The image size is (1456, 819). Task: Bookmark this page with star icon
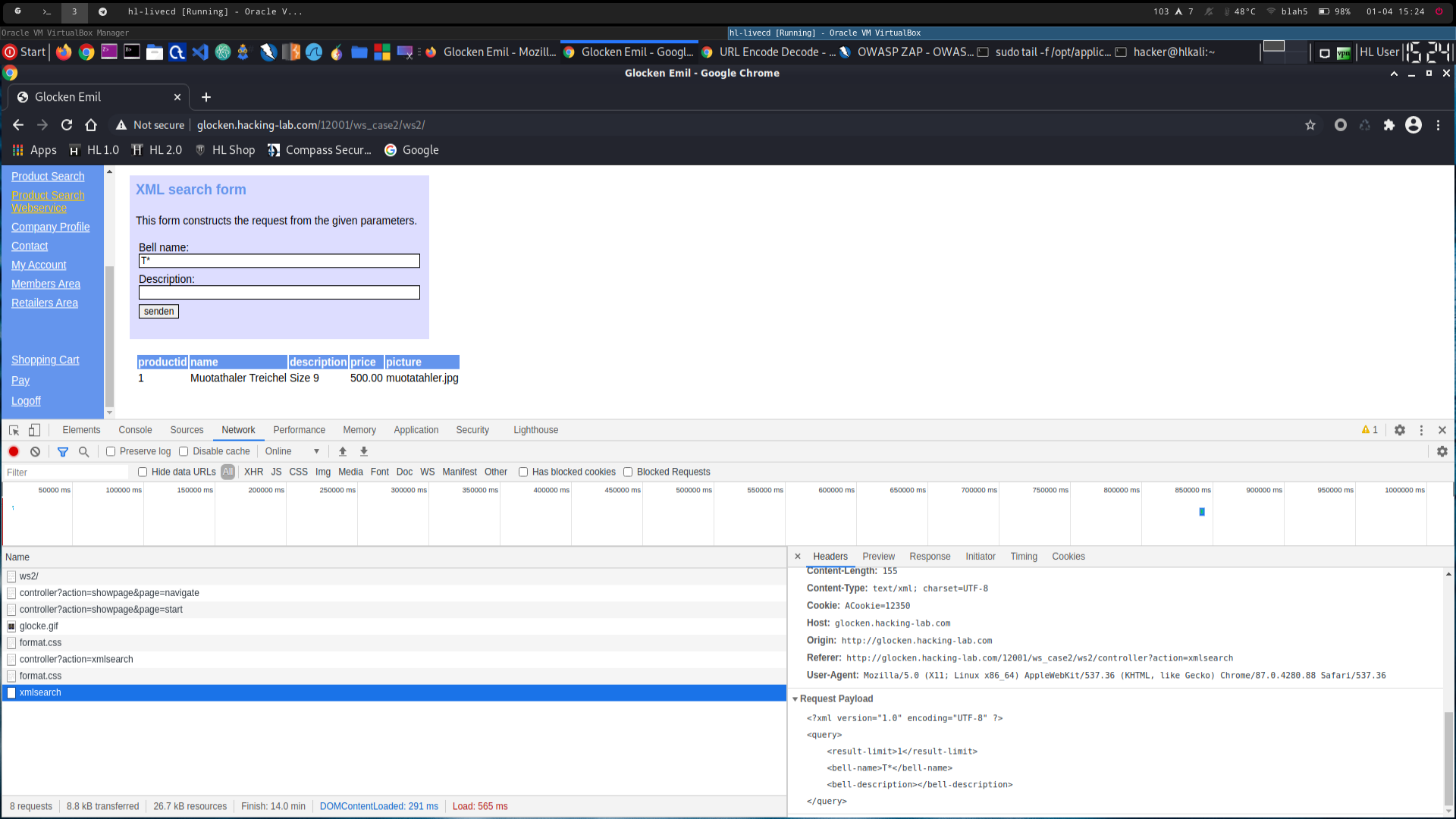(x=1310, y=125)
